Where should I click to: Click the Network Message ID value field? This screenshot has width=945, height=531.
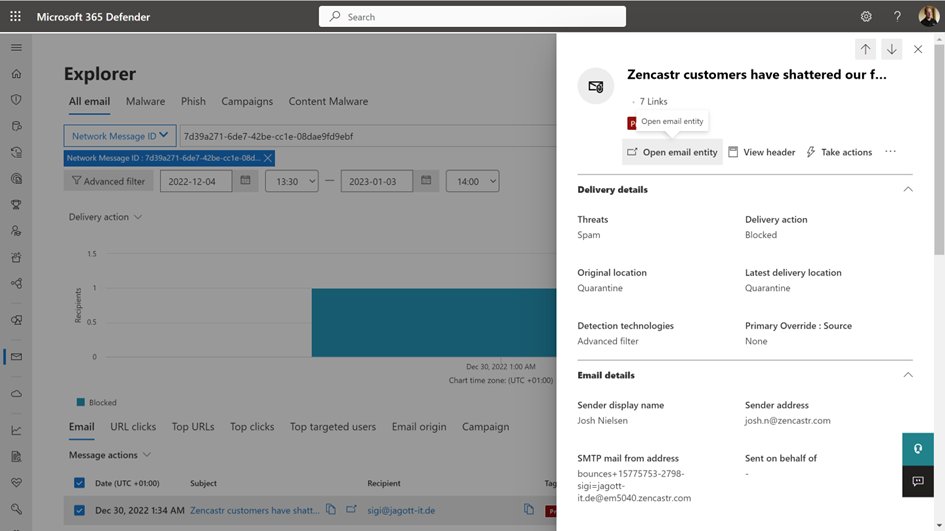point(368,136)
